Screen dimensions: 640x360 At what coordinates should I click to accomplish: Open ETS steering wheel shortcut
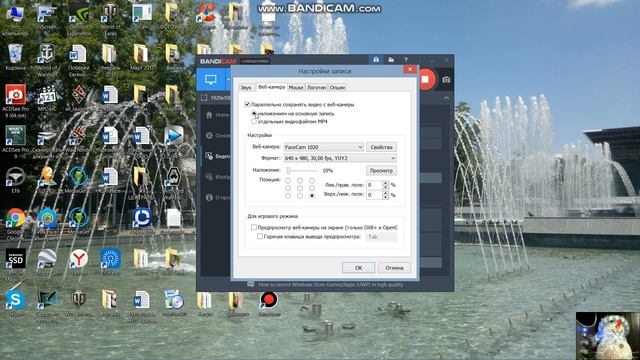point(15,177)
